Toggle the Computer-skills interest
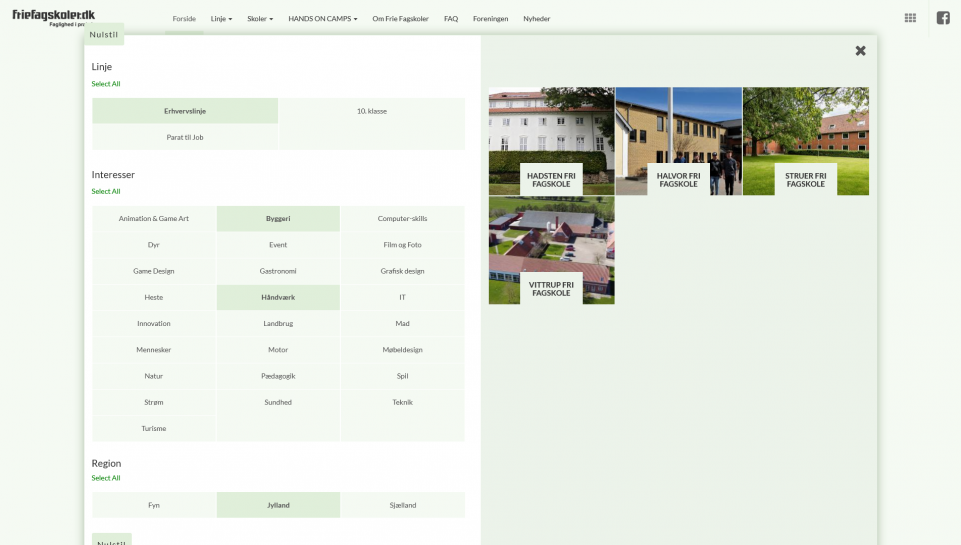Image resolution: width=961 pixels, height=545 pixels. pos(403,218)
